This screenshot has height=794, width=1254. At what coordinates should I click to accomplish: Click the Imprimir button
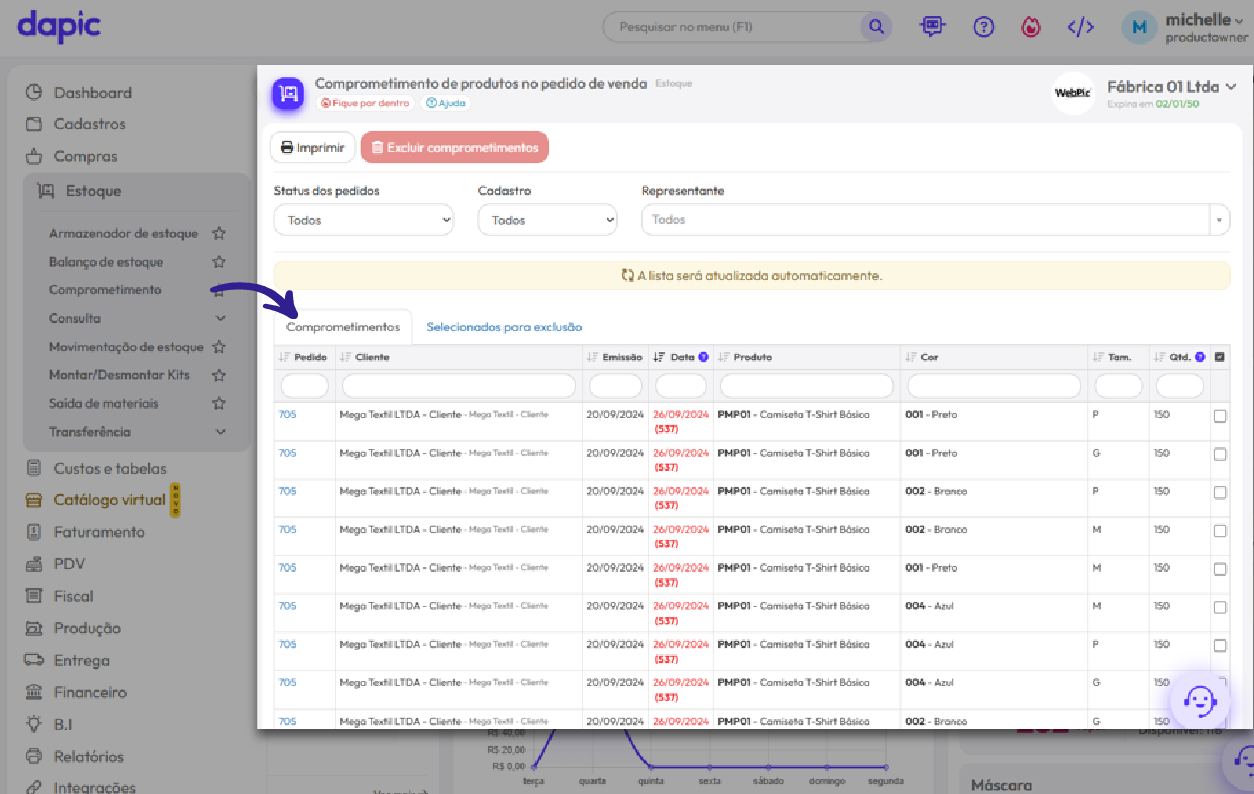tap(312, 148)
